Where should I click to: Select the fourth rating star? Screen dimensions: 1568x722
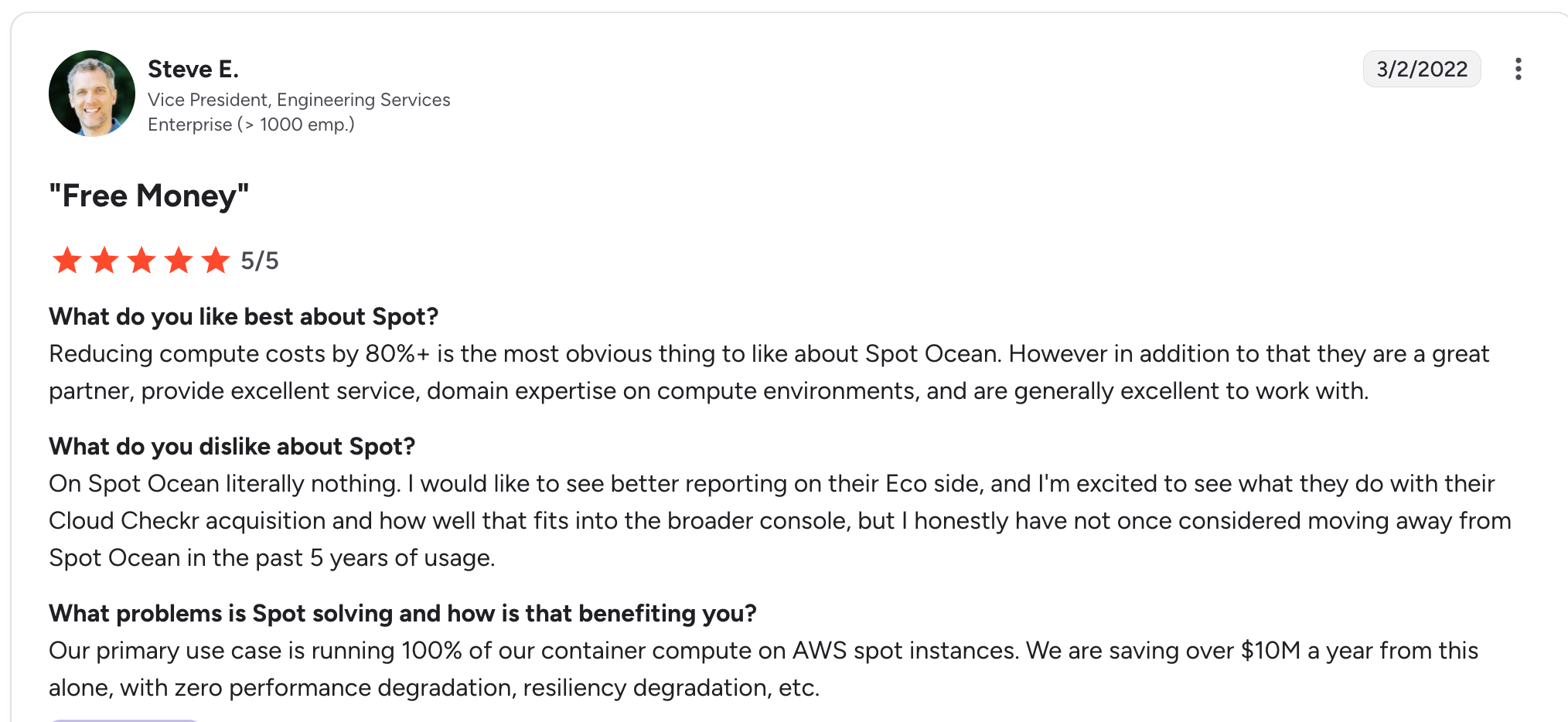pyautogui.click(x=179, y=261)
